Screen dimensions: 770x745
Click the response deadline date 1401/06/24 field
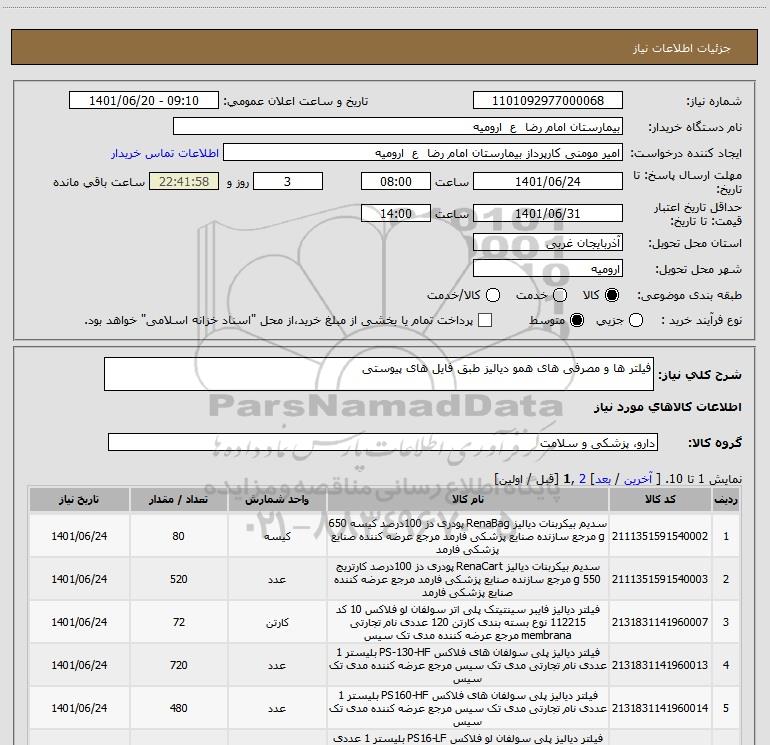pyautogui.click(x=548, y=181)
